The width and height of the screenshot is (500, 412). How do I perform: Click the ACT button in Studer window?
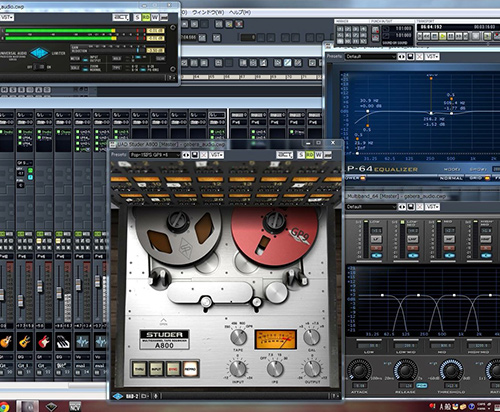[284, 155]
